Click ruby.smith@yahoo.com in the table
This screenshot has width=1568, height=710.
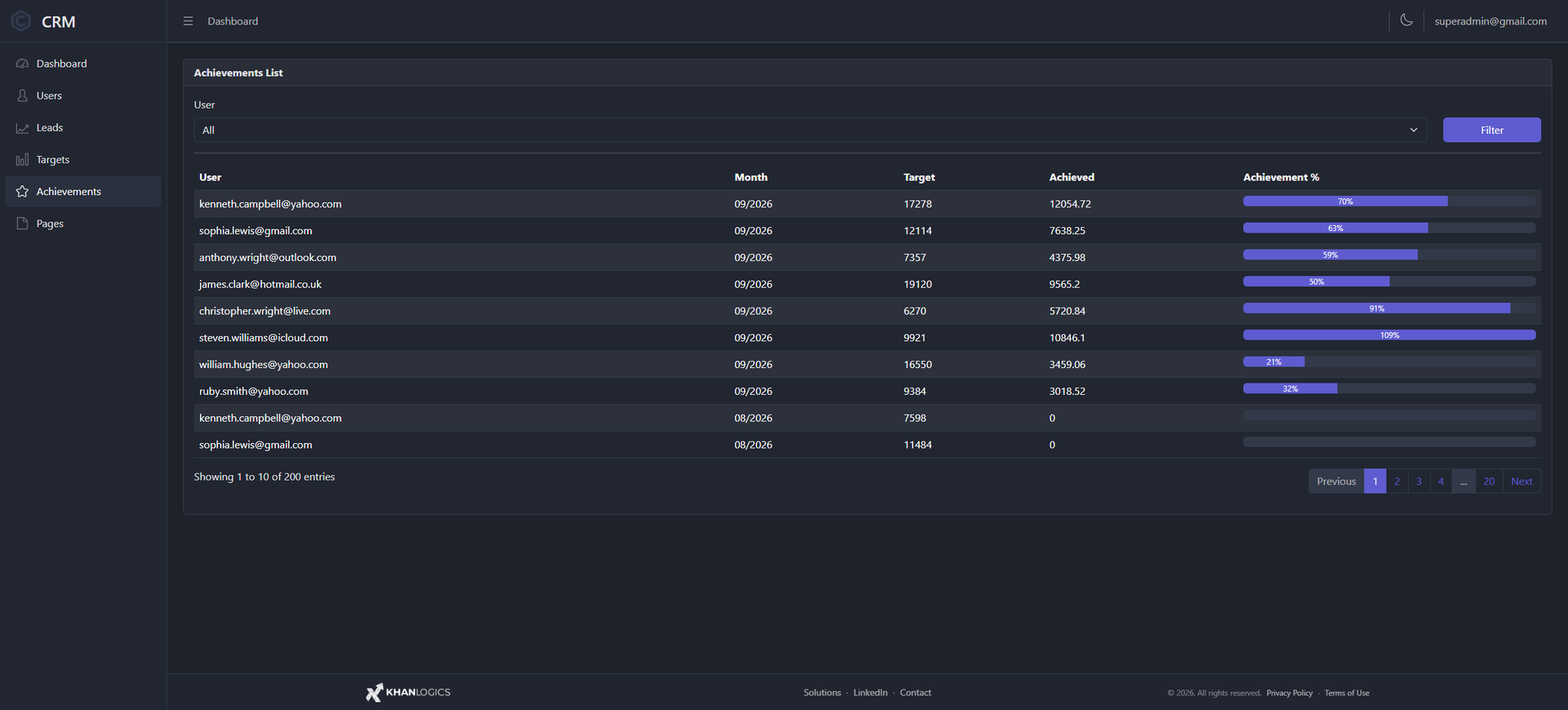click(254, 392)
